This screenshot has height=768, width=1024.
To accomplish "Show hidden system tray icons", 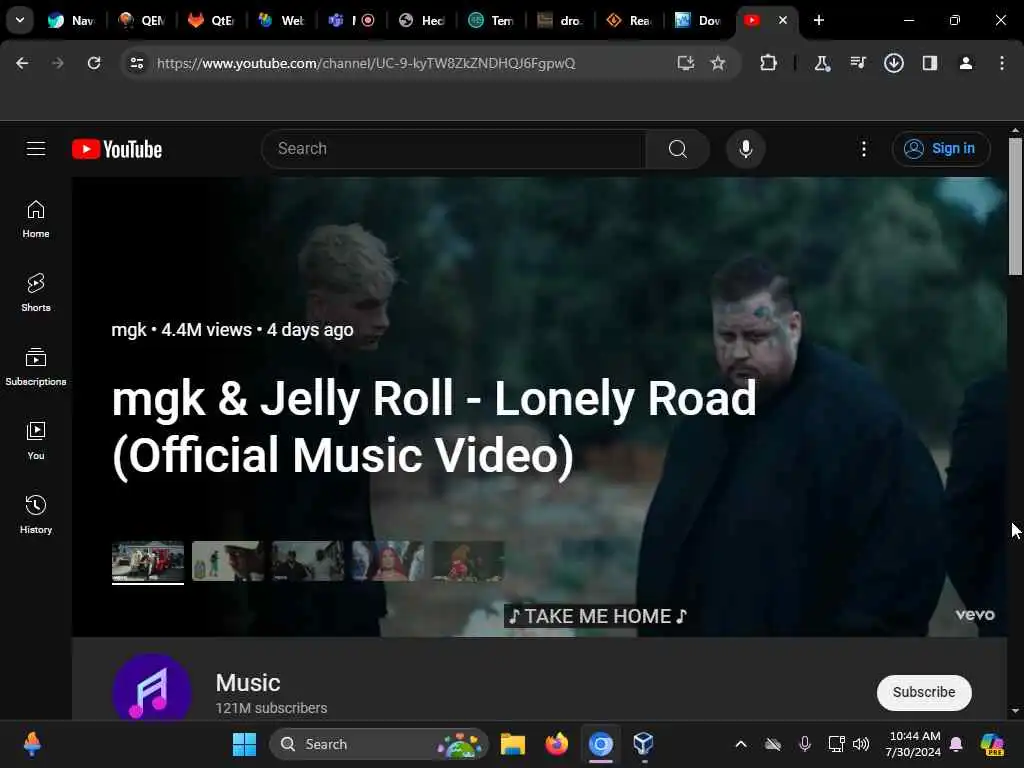I will 741,744.
